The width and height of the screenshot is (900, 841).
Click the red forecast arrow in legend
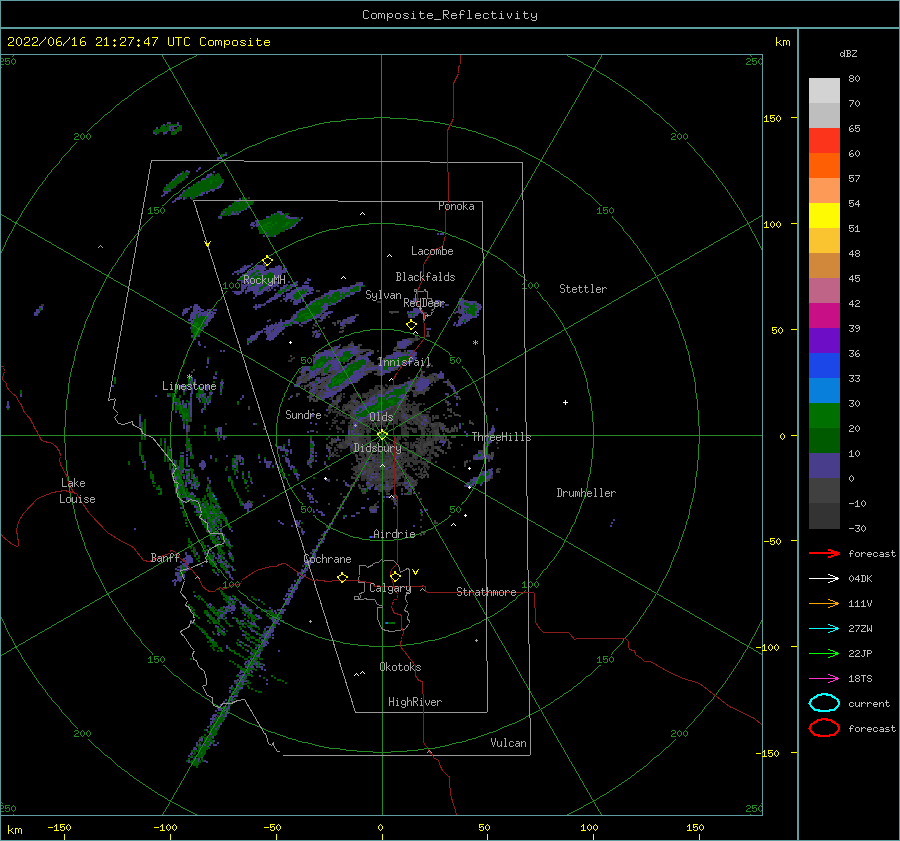pos(824,553)
